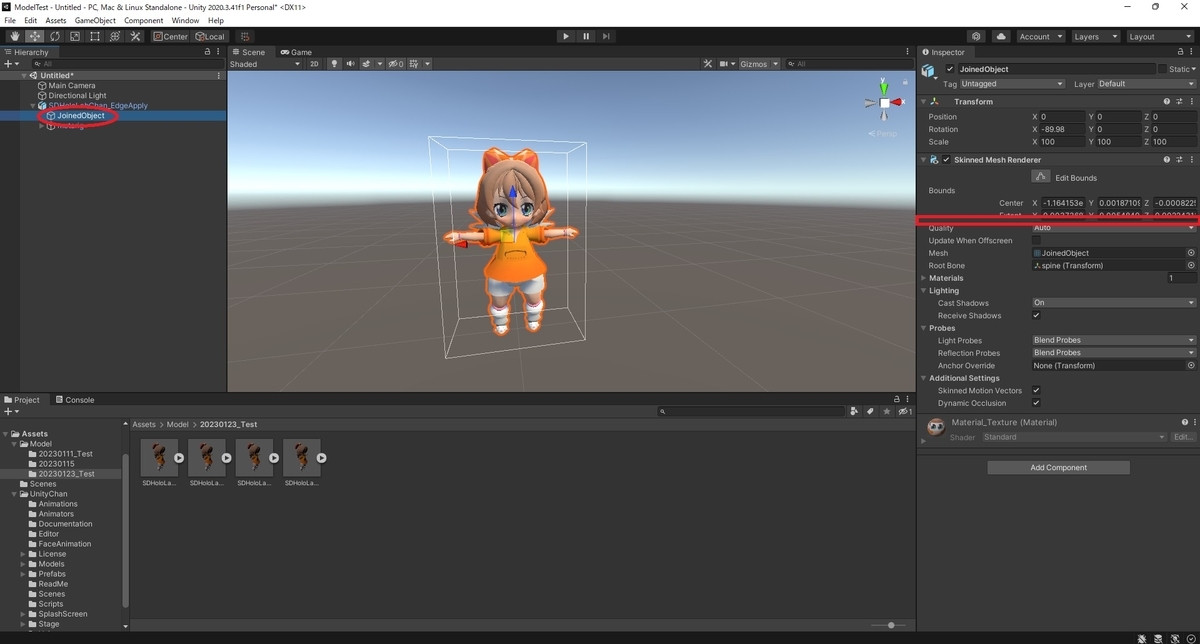This screenshot has width=1200, height=644.
Task: Click the Pause button
Action: pyautogui.click(x=586, y=36)
